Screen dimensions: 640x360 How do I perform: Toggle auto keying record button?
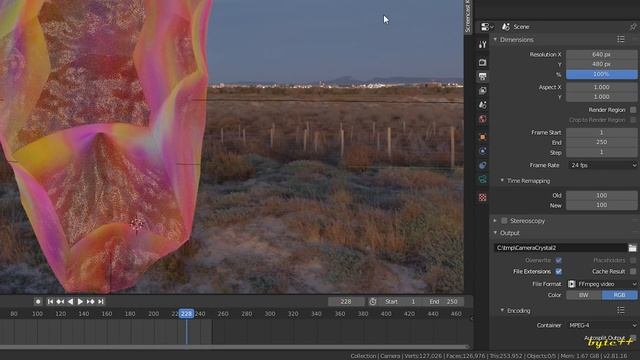click(38, 302)
